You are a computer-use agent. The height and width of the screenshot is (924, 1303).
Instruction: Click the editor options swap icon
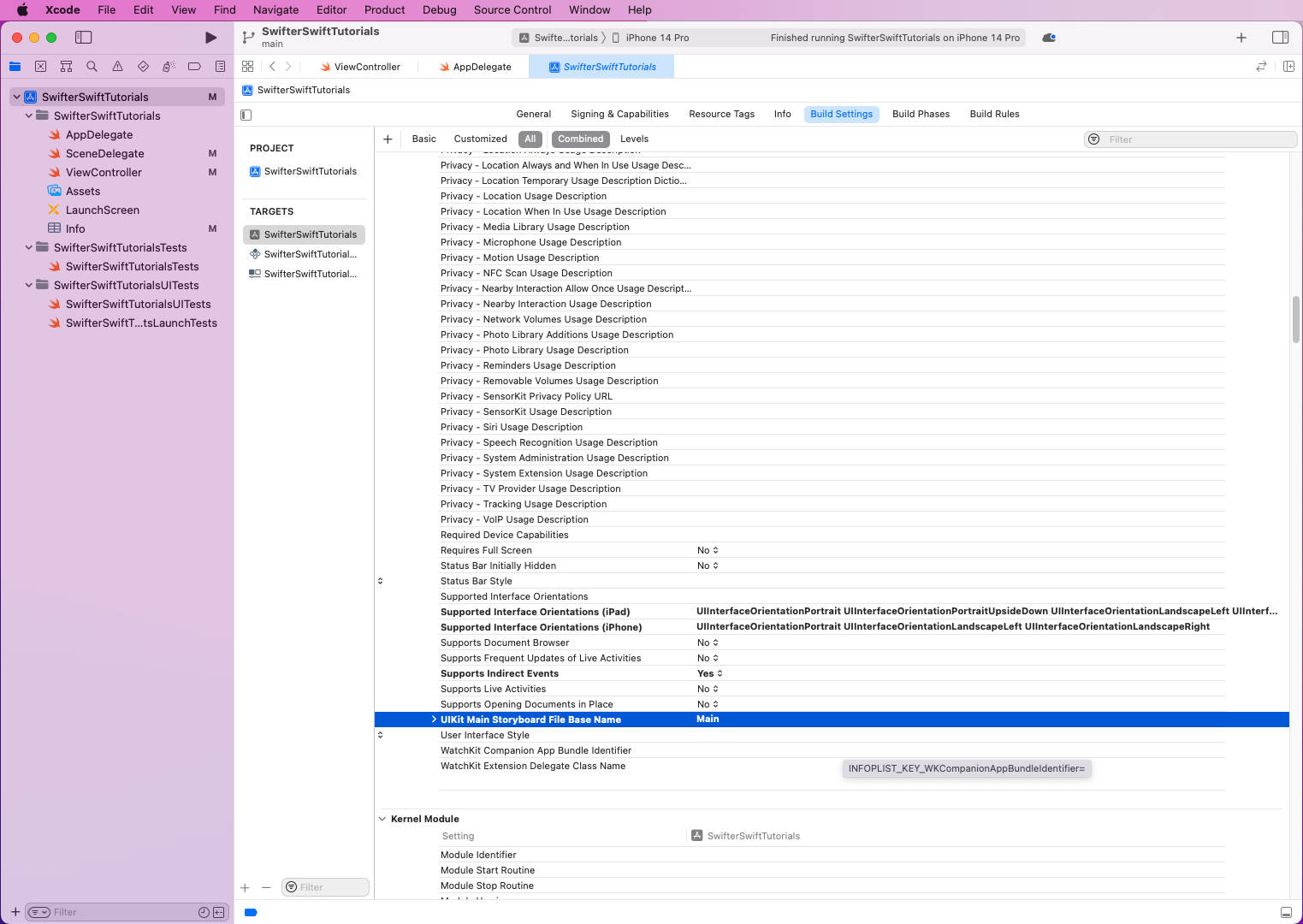1261,67
